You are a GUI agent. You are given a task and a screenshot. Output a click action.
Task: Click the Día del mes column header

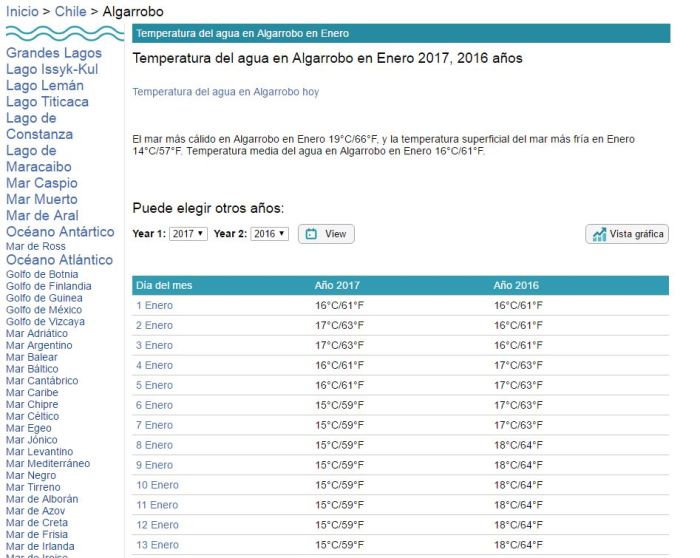point(164,285)
